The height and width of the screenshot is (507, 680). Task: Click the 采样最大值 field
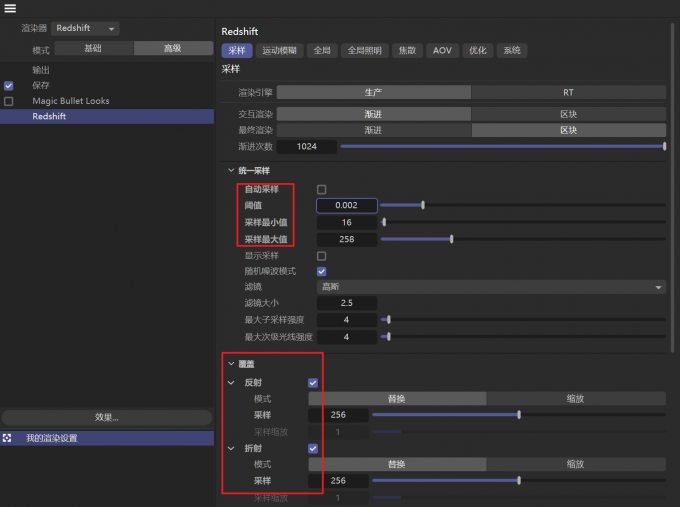347,239
